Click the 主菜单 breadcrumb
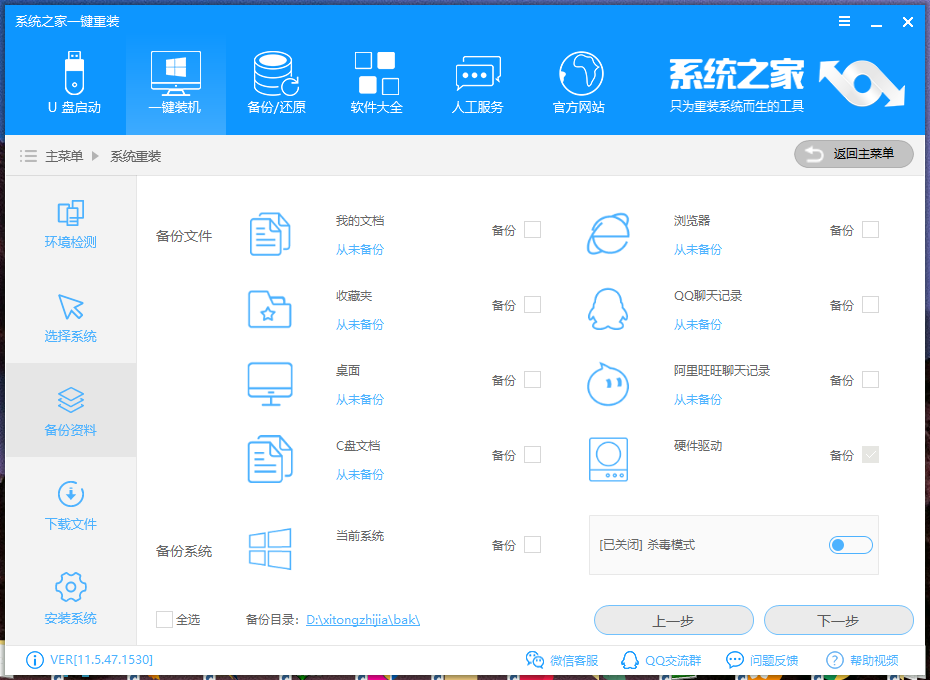This screenshot has width=930, height=680. coord(64,156)
